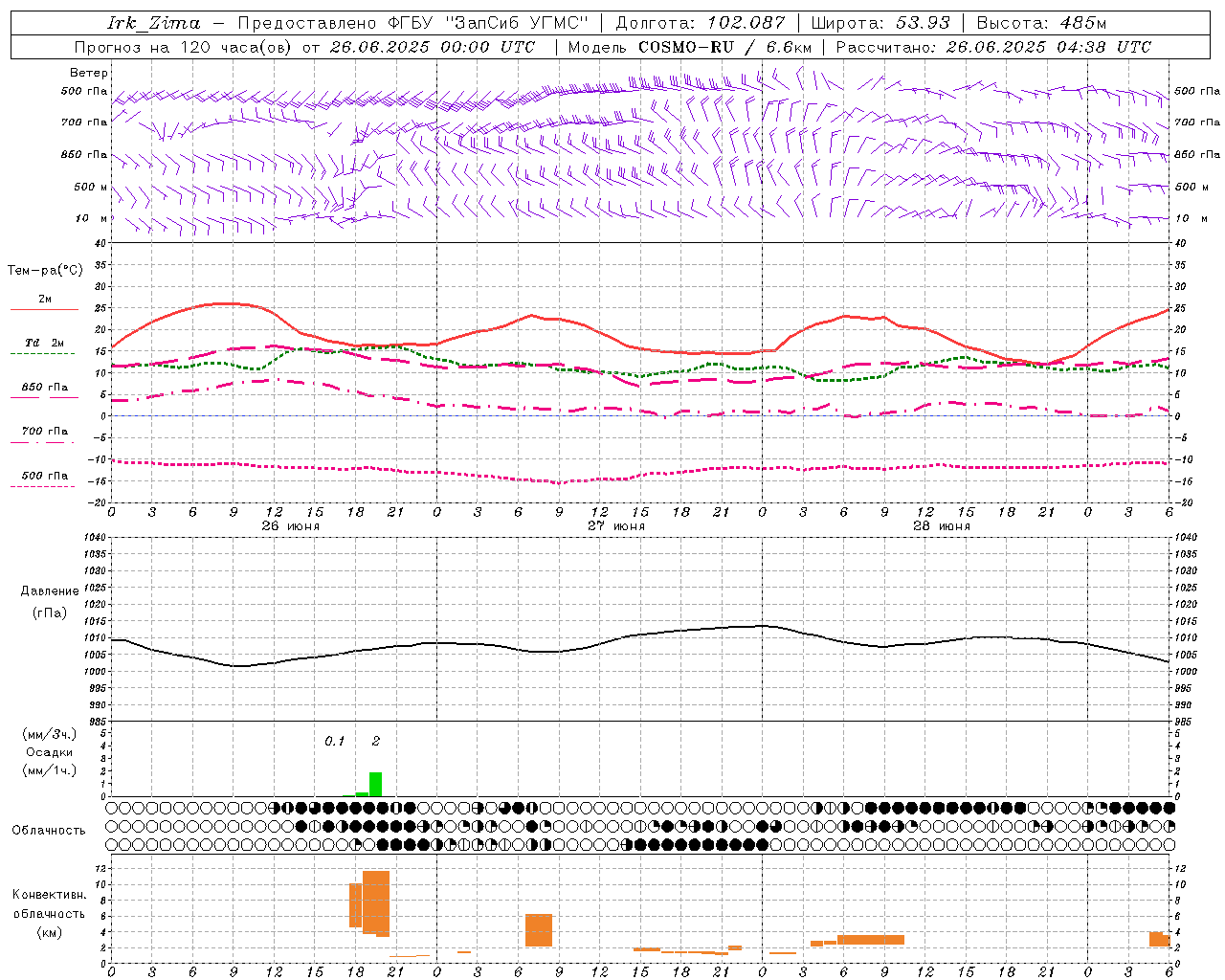This screenshot has width=1225, height=980.
Task: Click the Давление panel label
Action: tap(50, 591)
